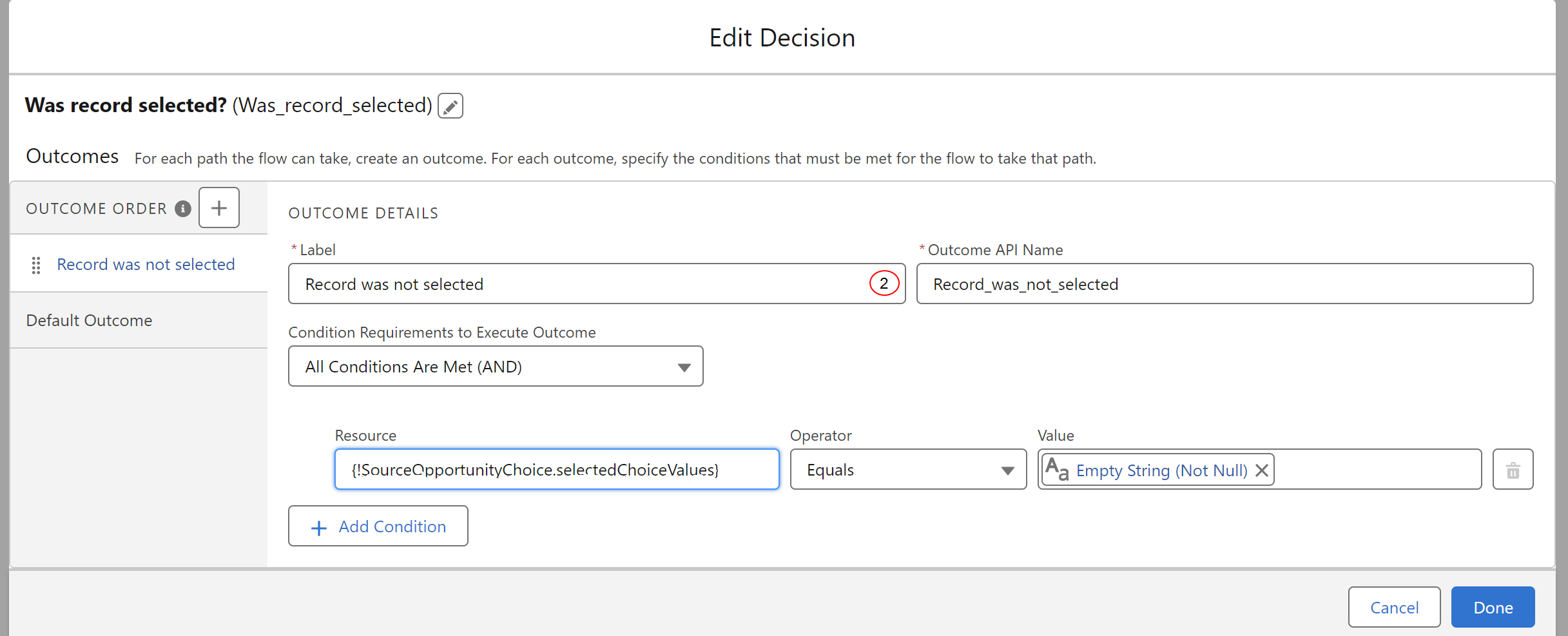Click the Edit Decision title
The image size is (1568, 636).
pos(782,37)
